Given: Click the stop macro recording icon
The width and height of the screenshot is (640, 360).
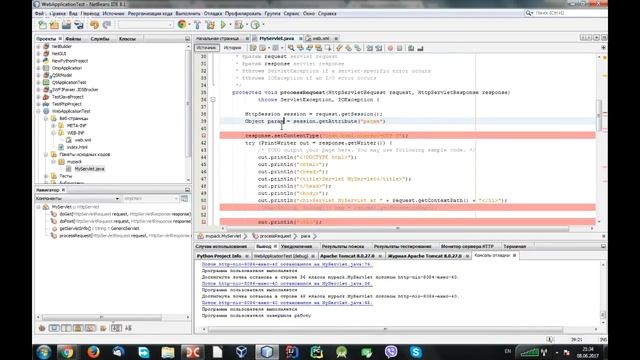Looking at the screenshot, I should [x=400, y=48].
